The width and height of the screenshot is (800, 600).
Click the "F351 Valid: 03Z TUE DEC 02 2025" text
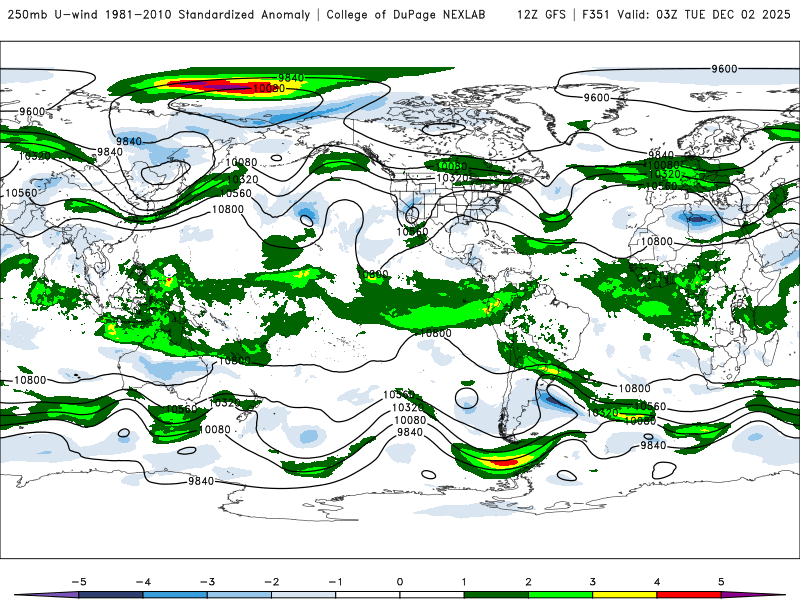[686, 14]
